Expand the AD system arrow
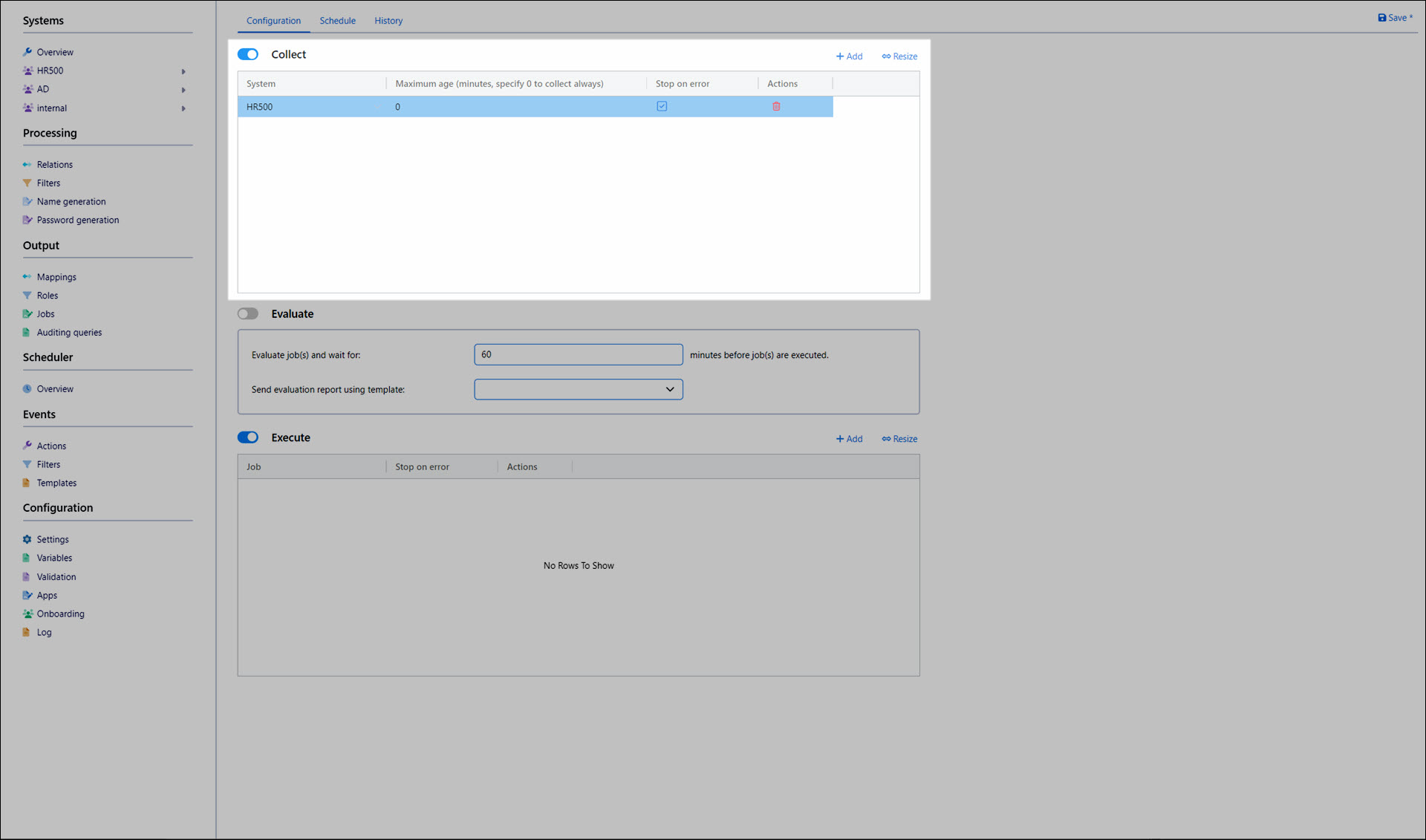This screenshot has width=1426, height=840. pos(183,90)
